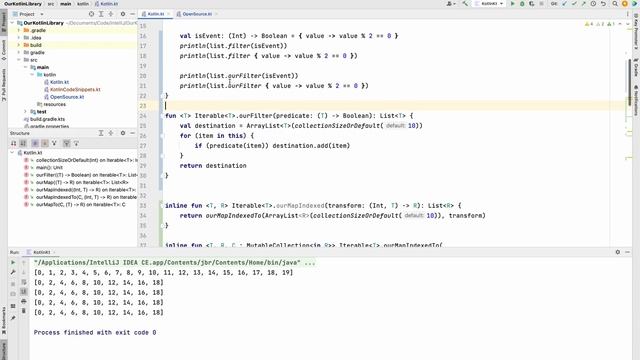The height and width of the screenshot is (360, 640).
Task: Expand all in the Project panel toolbar
Action: tap(101, 14)
